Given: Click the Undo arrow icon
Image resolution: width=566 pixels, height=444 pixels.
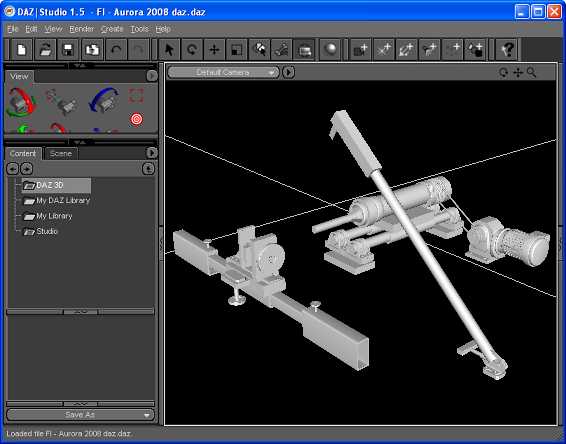Looking at the screenshot, I should (116, 49).
